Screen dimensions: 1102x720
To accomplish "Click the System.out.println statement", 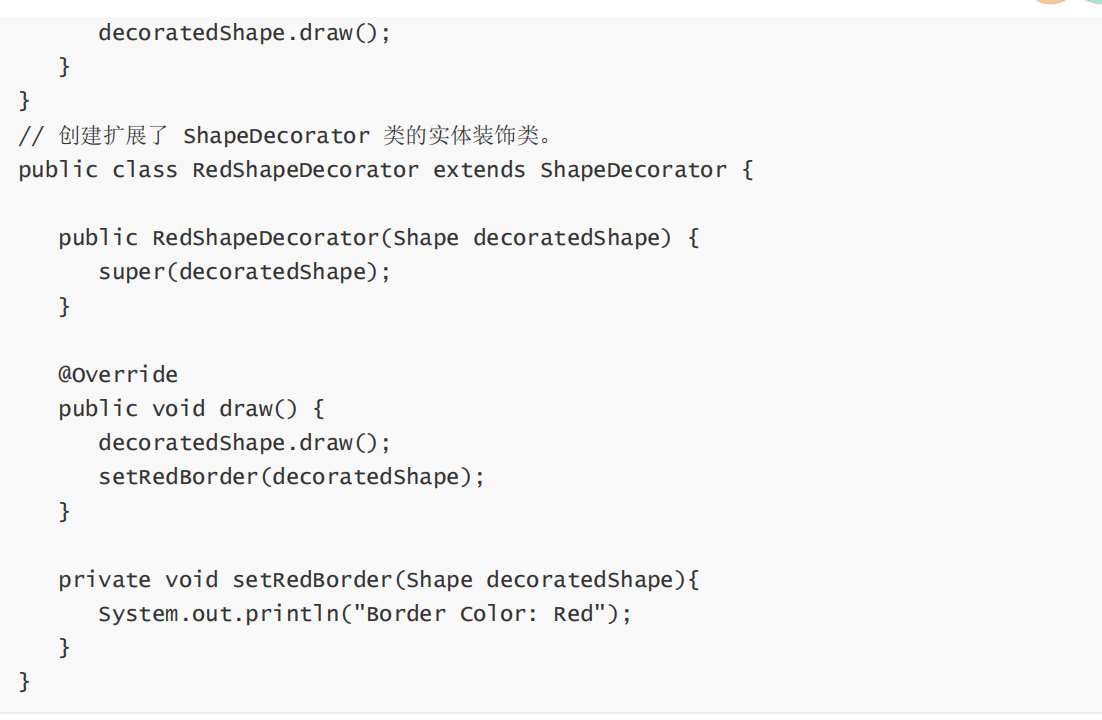I will pyautogui.click(x=365, y=614).
